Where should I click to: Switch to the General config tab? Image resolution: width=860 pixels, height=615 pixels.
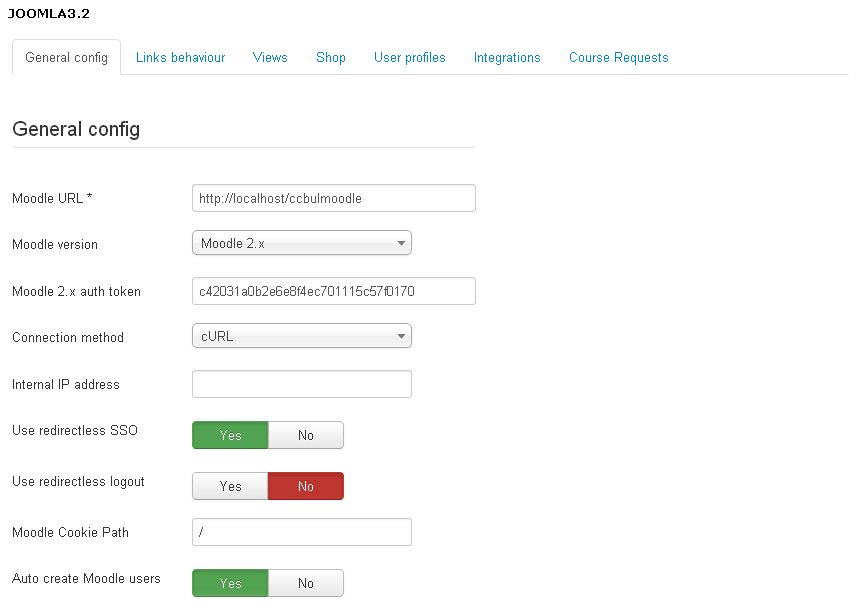pos(66,58)
